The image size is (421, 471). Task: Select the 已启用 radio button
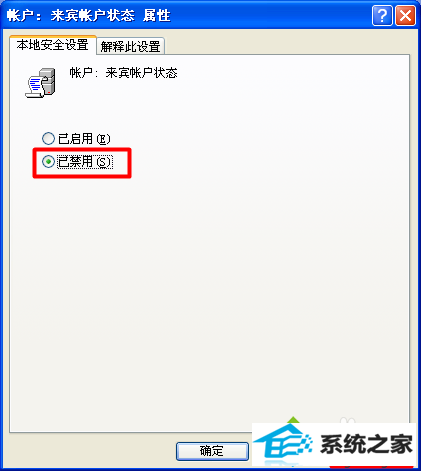pyautogui.click(x=48, y=138)
